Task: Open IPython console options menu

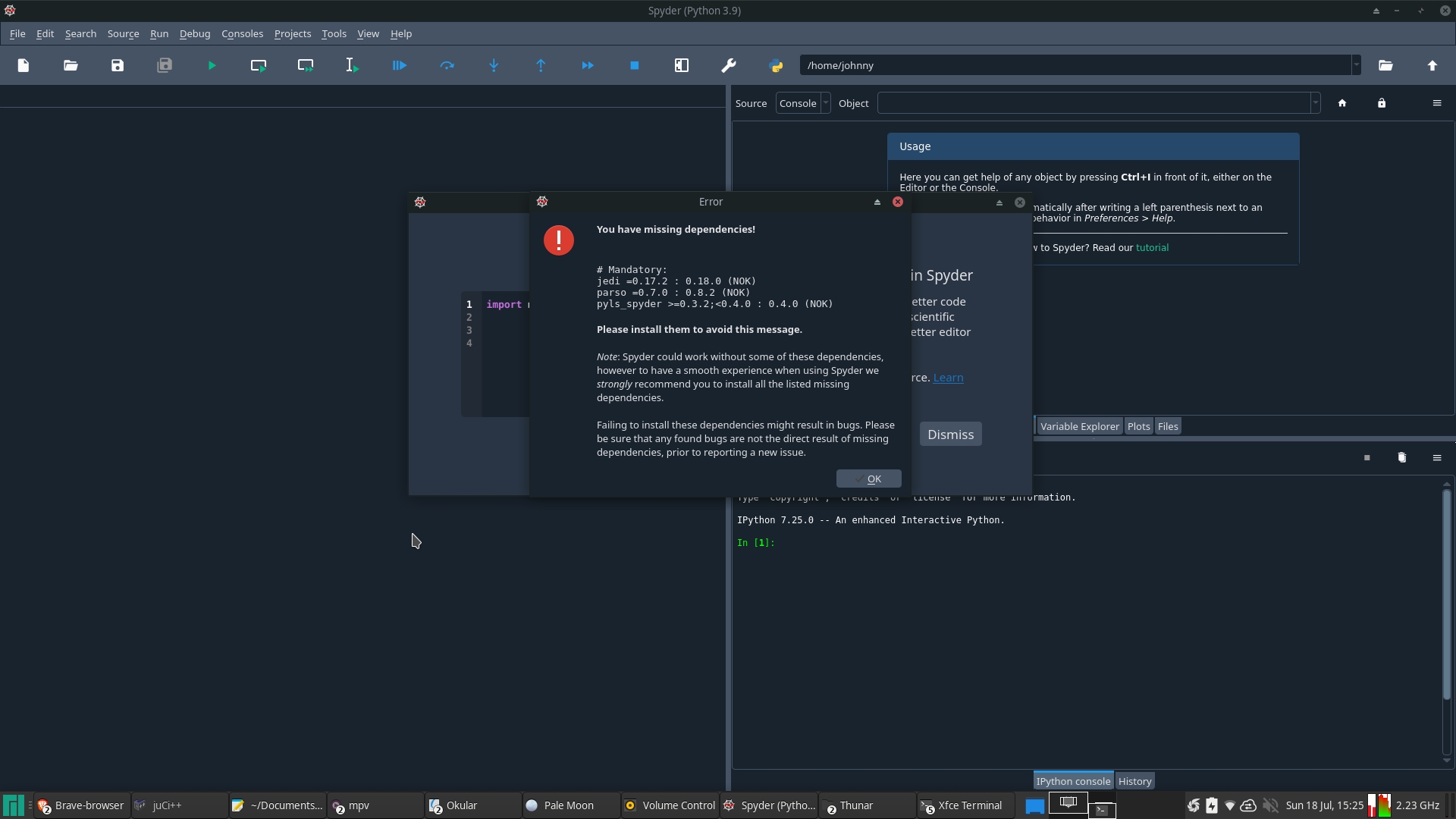Action: (x=1437, y=458)
